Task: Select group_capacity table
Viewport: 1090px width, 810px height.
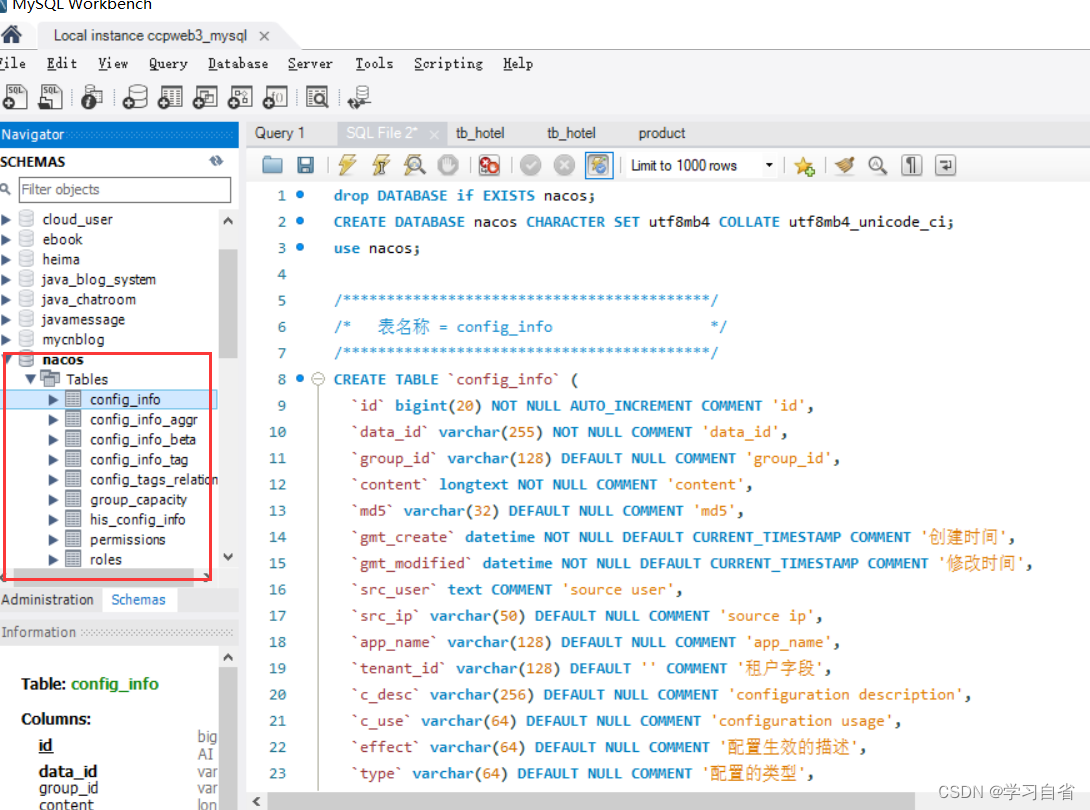Action: pos(138,500)
